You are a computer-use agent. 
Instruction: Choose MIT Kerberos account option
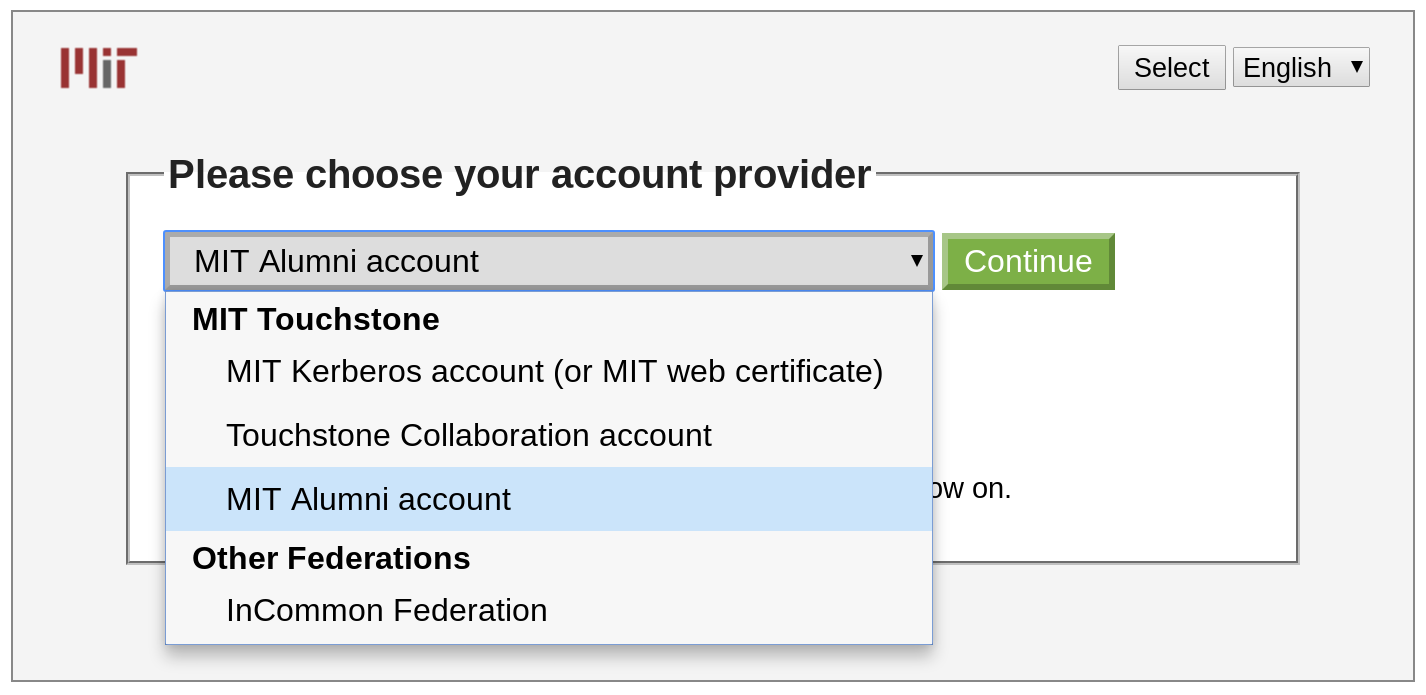(554, 371)
